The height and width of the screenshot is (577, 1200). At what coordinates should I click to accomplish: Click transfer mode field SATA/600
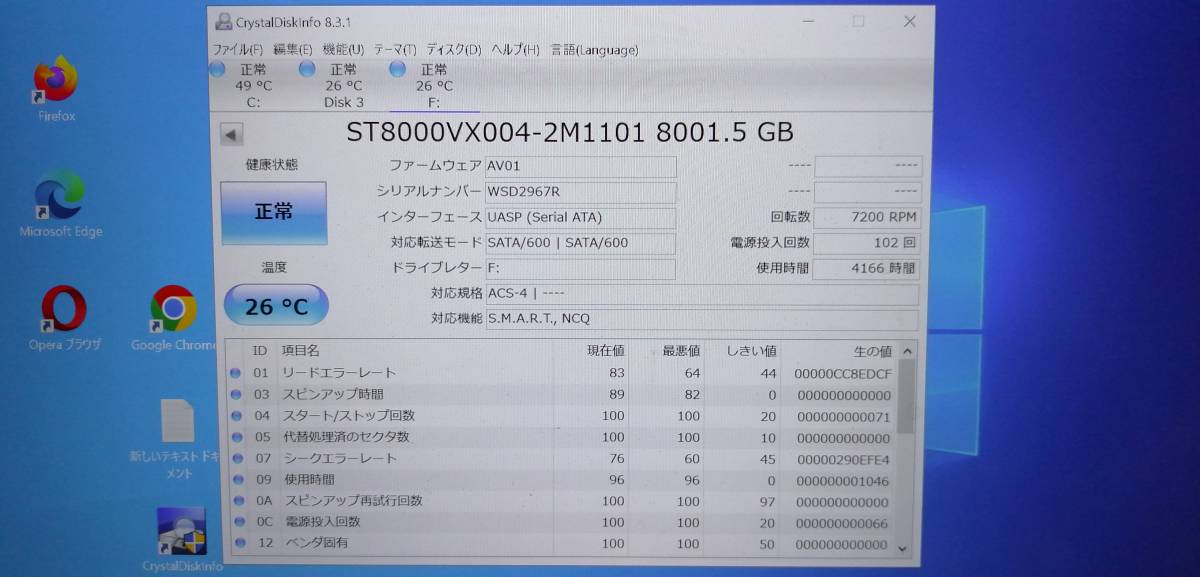click(580, 243)
